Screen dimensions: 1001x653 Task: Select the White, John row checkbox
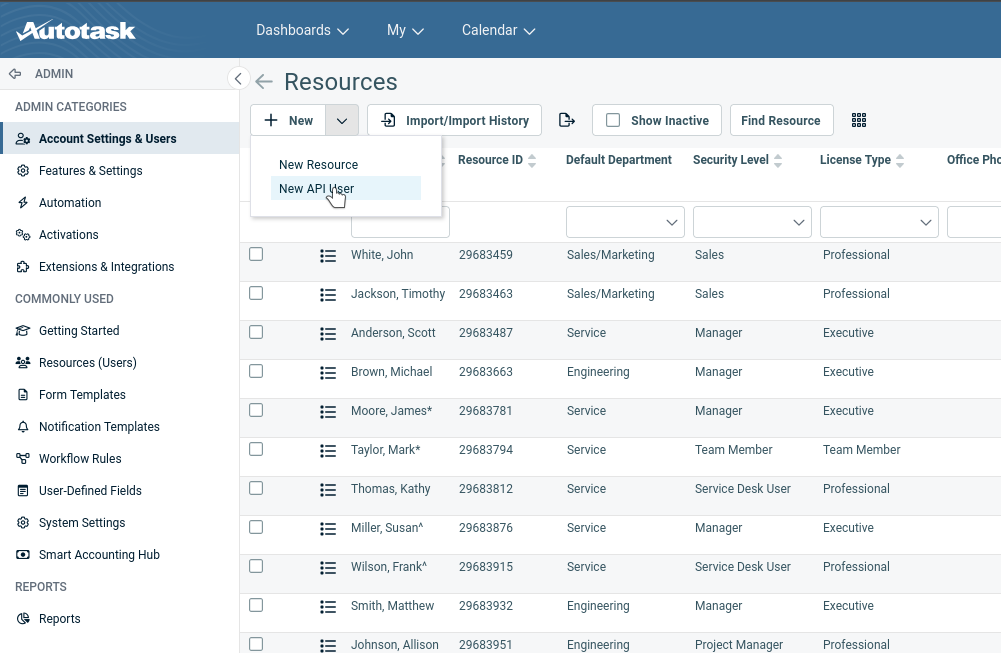pos(256,254)
